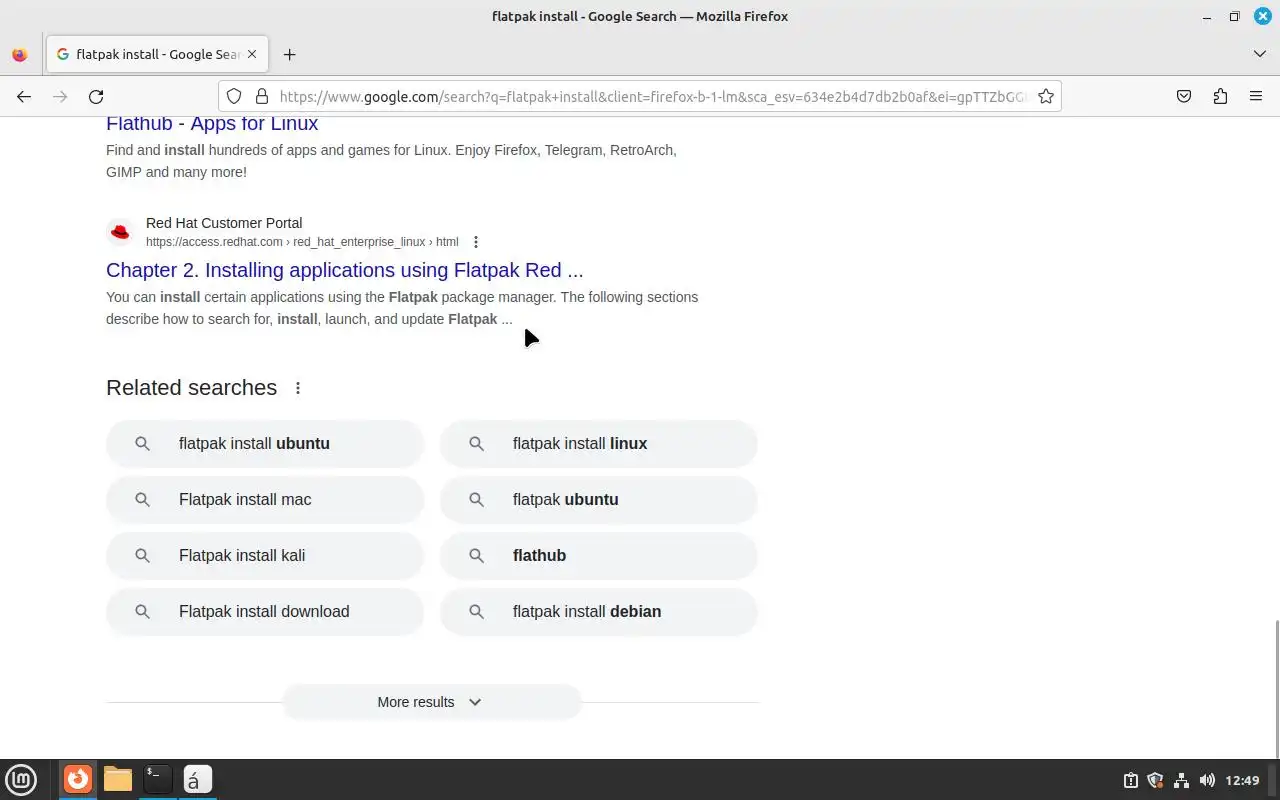Click the page vertical scrollbar thumb
The image size is (1280, 800).
[1276, 688]
